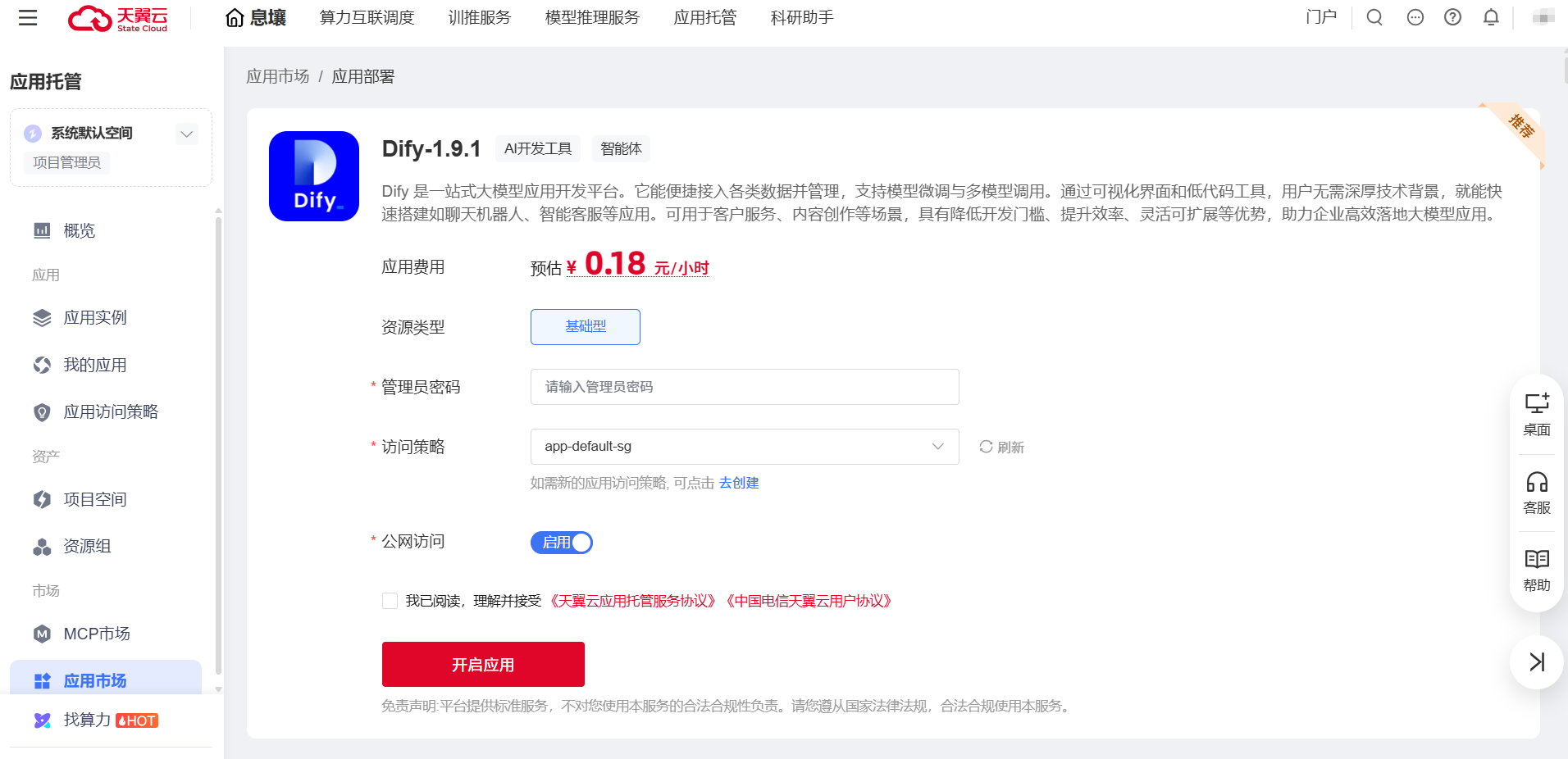Click the 项目空间 sidebar icon
The width and height of the screenshot is (1568, 759).
coord(42,499)
